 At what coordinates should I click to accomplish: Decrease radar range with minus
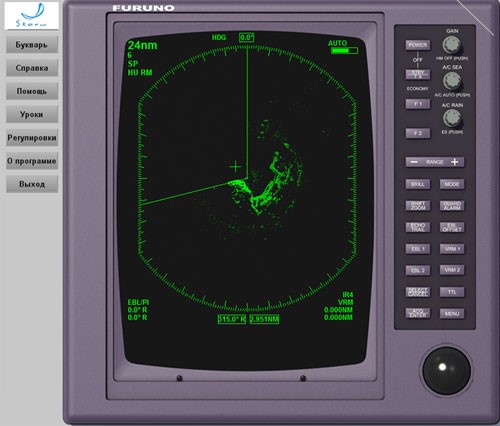point(414,162)
